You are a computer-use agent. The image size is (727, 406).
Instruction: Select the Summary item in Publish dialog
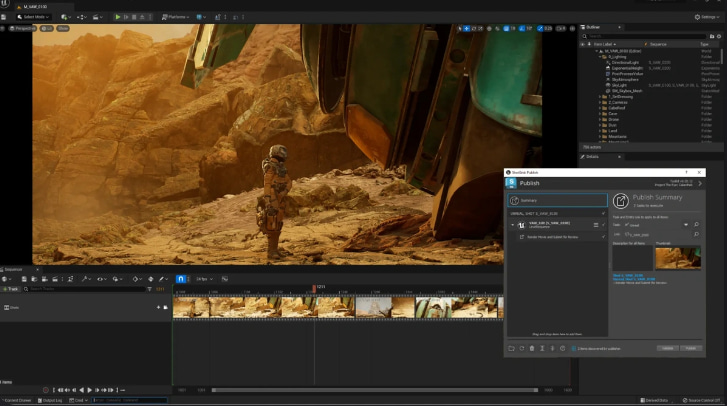pyautogui.click(x=557, y=200)
